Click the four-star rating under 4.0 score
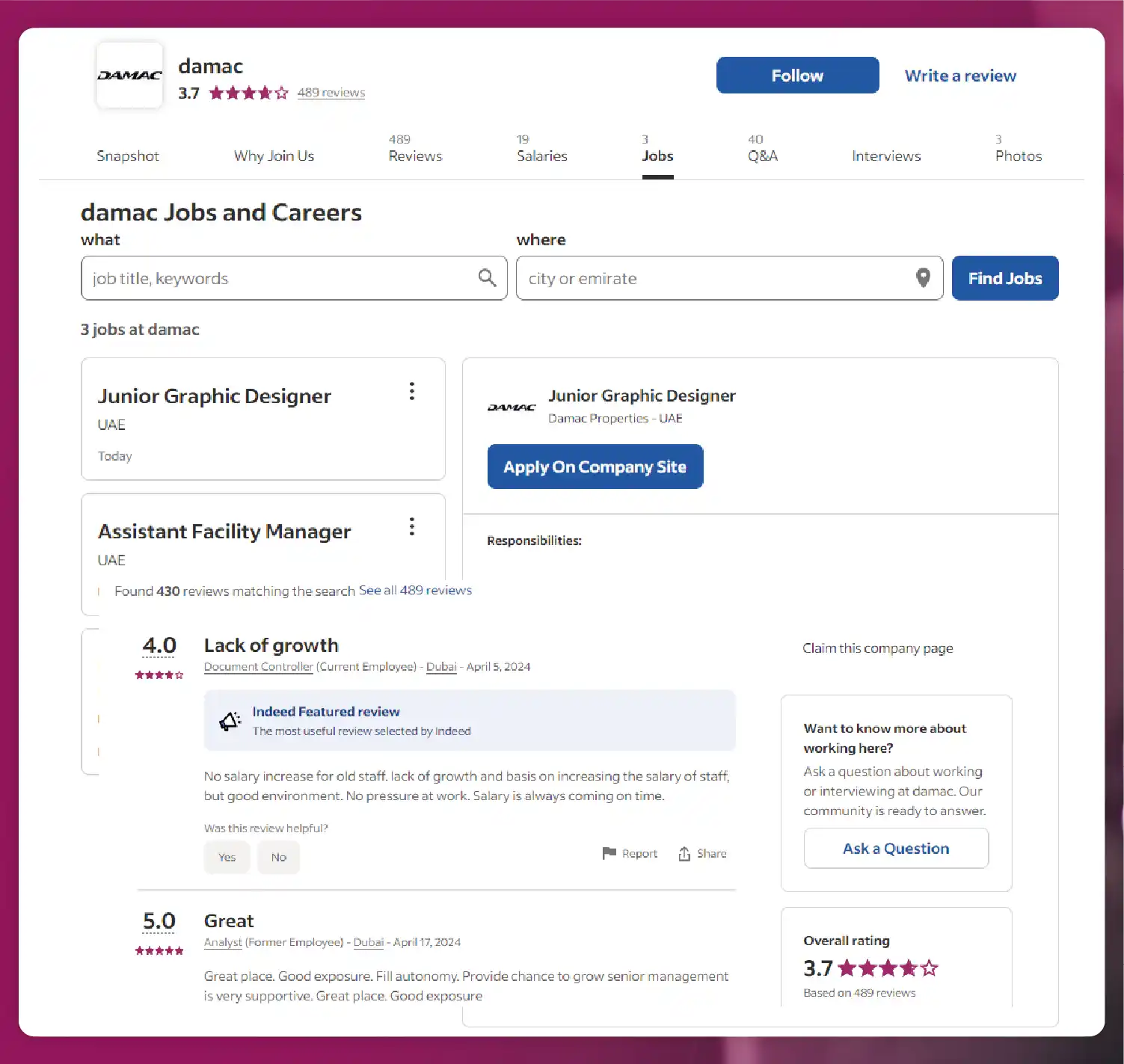 click(159, 675)
